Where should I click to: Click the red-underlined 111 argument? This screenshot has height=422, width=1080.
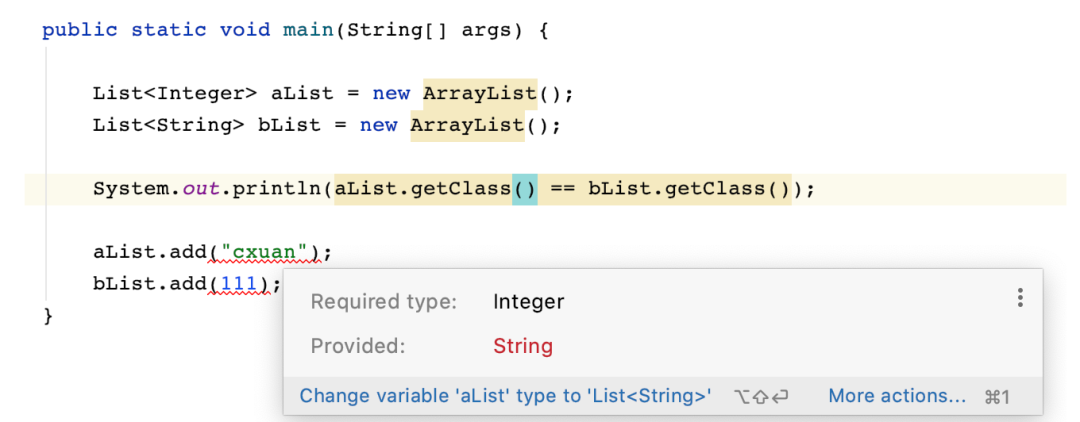pos(239,284)
